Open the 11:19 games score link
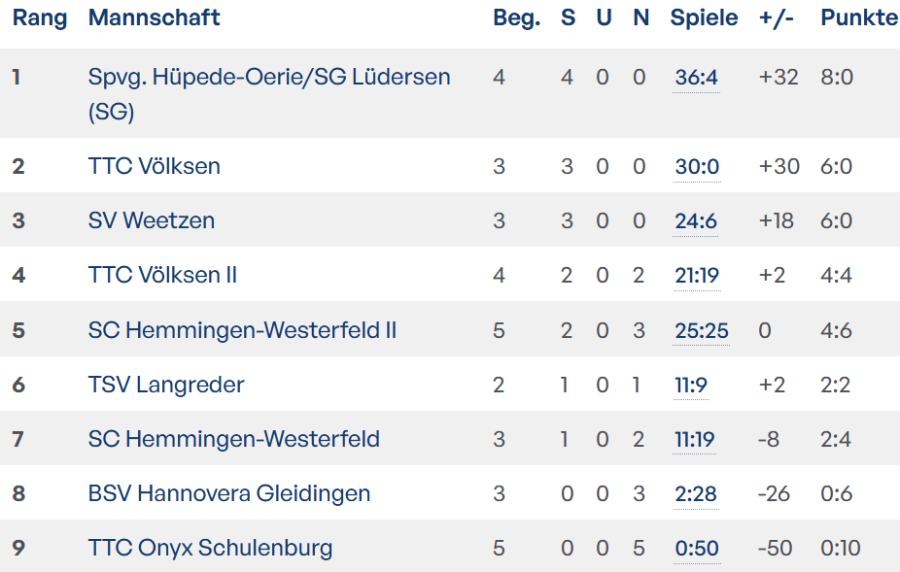This screenshot has width=900, height=572. (695, 439)
